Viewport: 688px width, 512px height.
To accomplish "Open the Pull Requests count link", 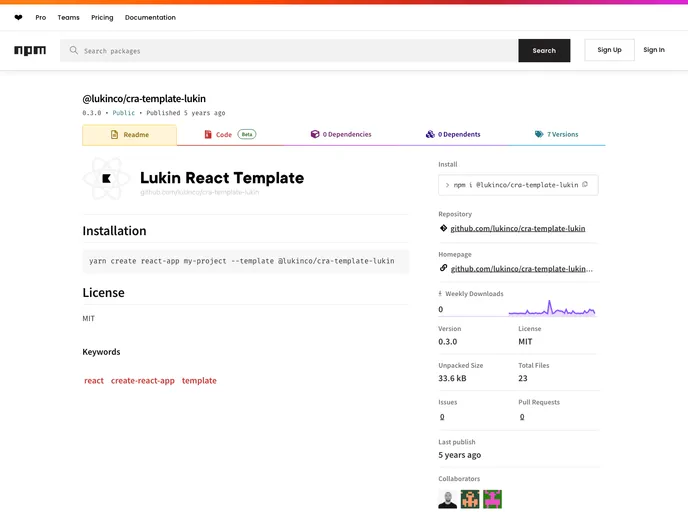I will point(522,417).
